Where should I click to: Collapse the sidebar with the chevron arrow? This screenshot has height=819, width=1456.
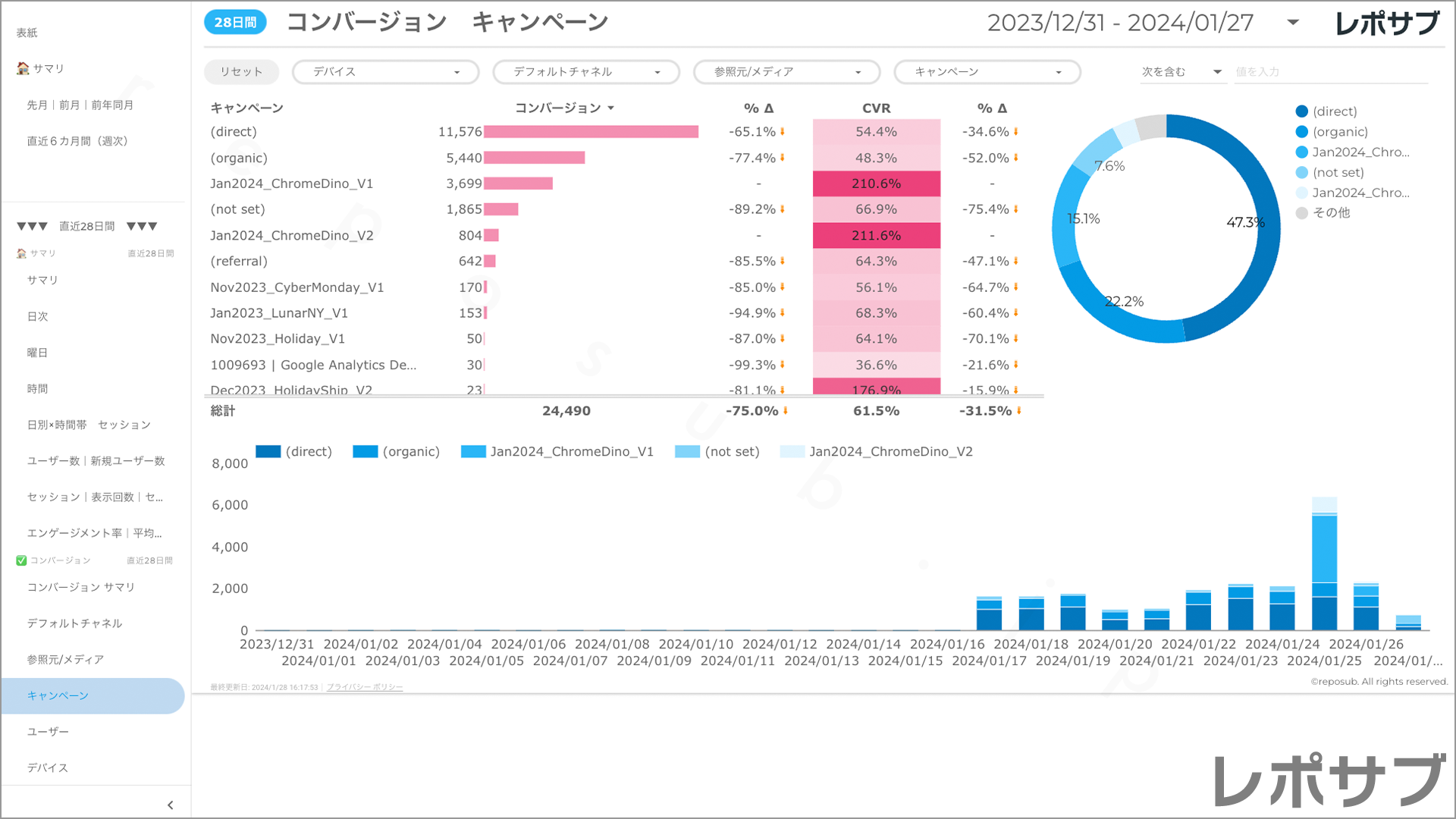click(170, 805)
